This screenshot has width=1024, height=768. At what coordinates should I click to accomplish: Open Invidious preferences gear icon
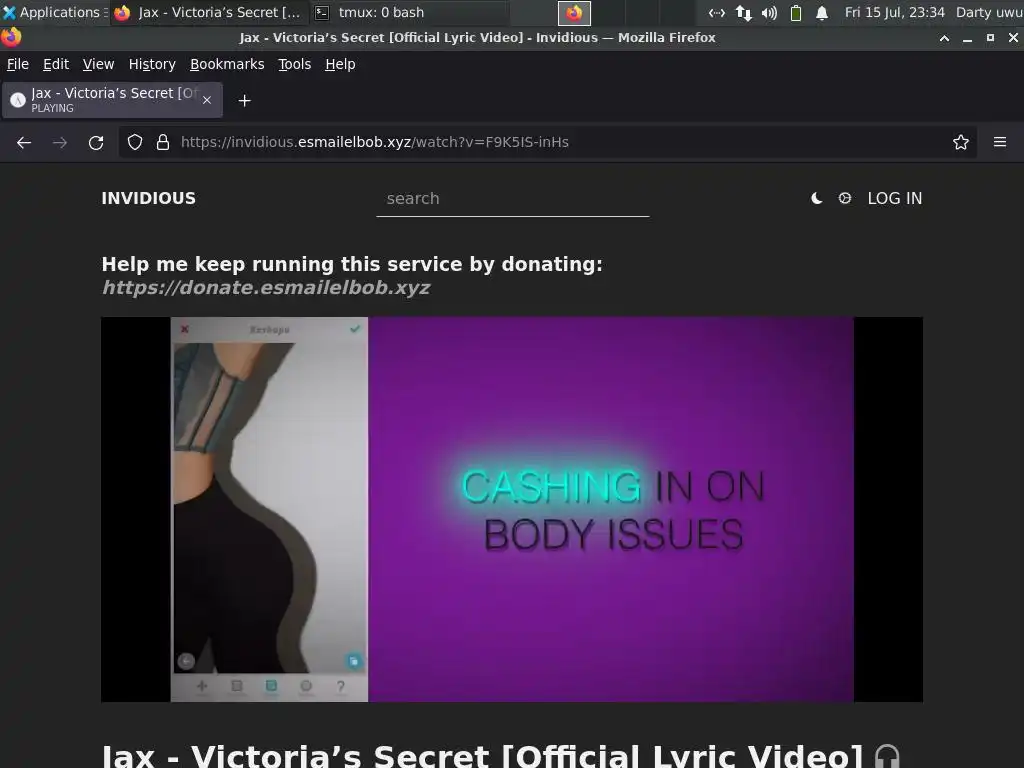(844, 198)
